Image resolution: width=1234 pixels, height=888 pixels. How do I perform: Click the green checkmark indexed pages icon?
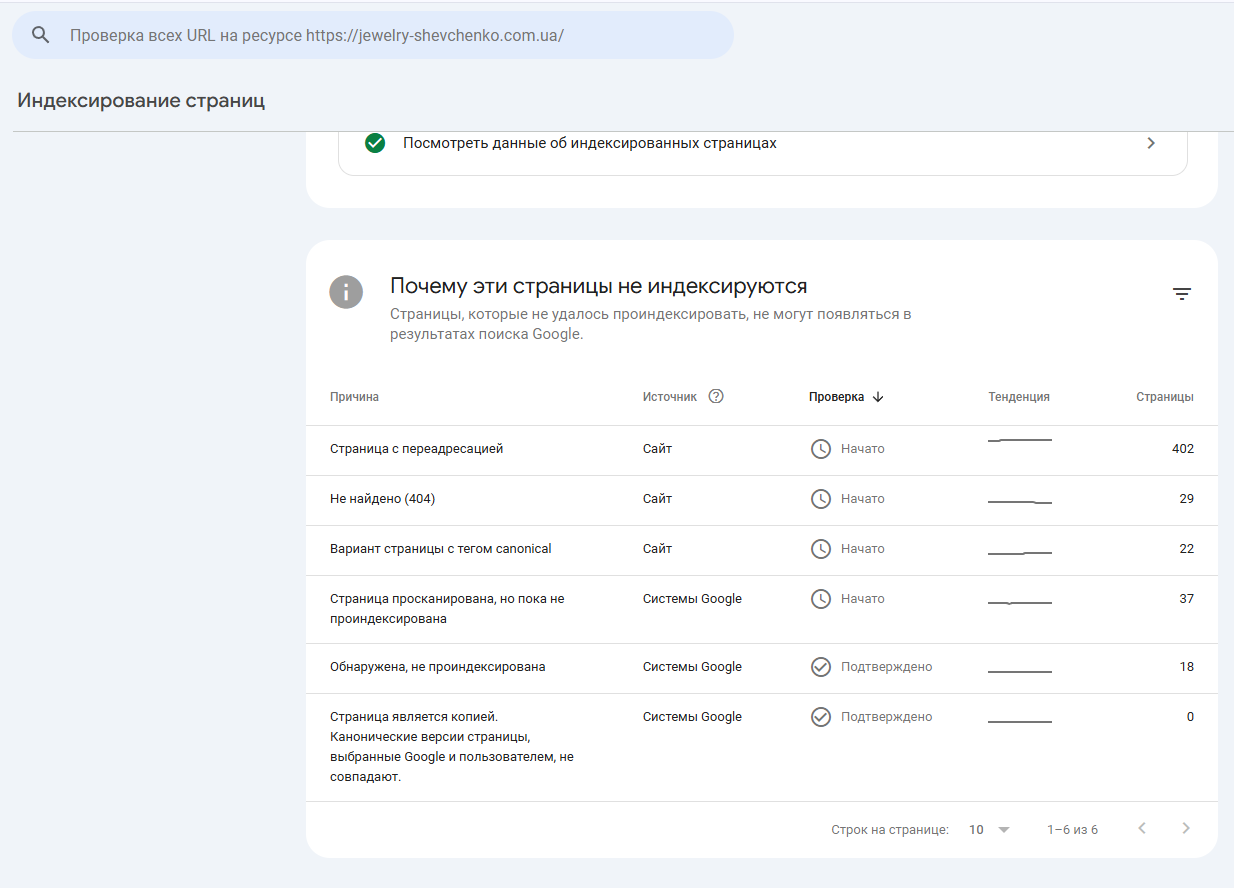point(375,143)
